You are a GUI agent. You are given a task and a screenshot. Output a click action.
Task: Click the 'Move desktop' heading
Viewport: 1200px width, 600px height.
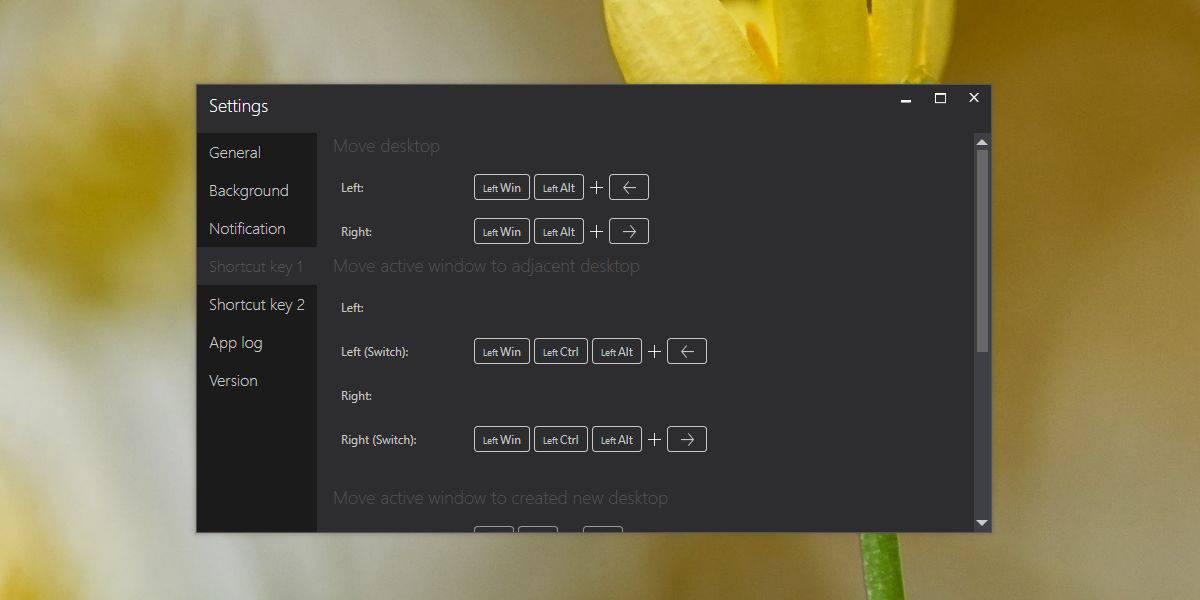pyautogui.click(x=386, y=146)
